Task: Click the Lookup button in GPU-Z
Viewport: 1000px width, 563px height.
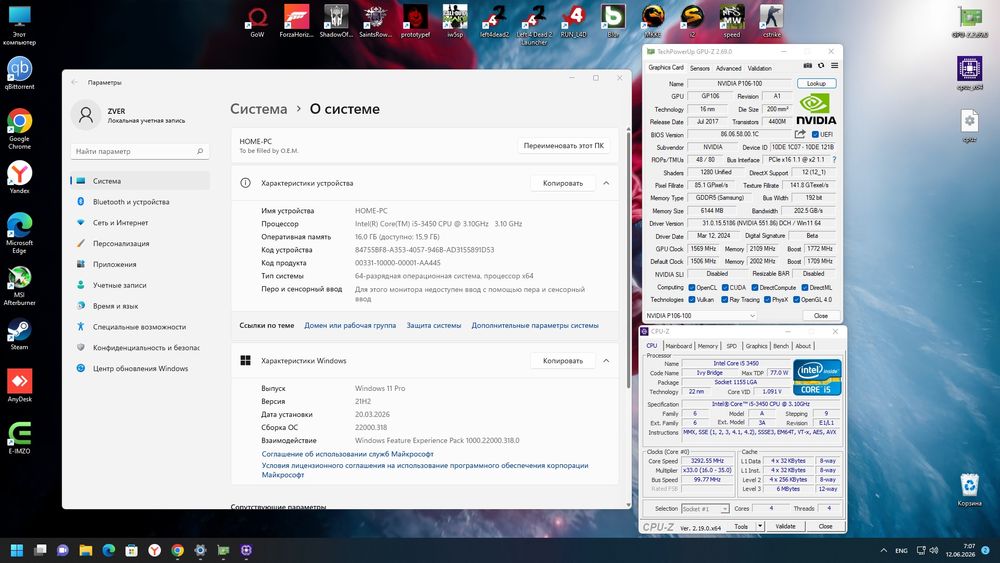Action: tap(816, 84)
